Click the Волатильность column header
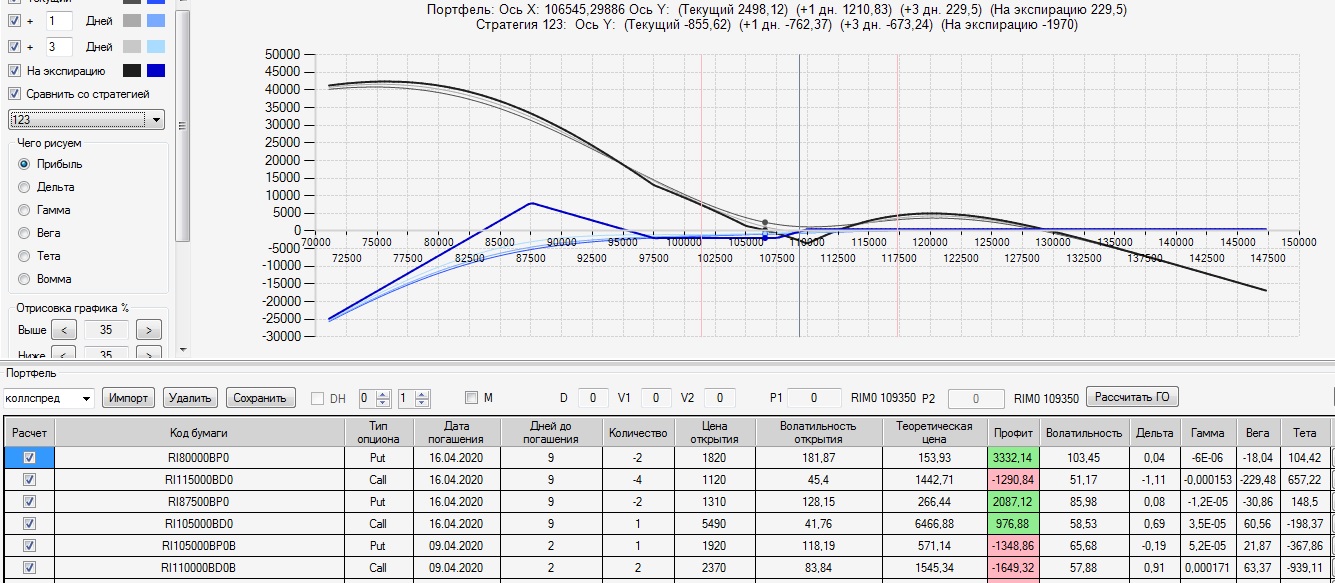 1084,432
